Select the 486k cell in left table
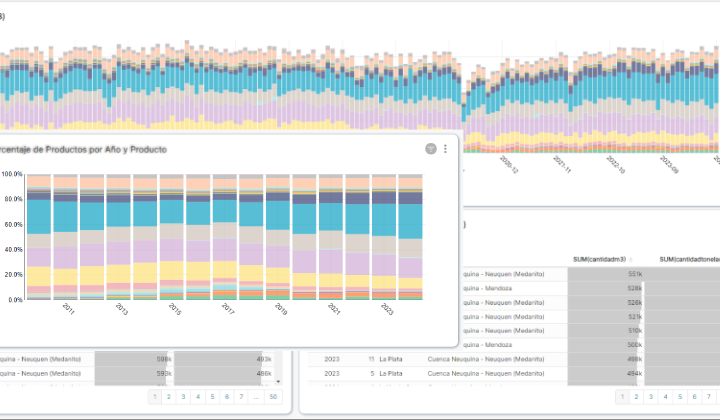 coord(223,373)
